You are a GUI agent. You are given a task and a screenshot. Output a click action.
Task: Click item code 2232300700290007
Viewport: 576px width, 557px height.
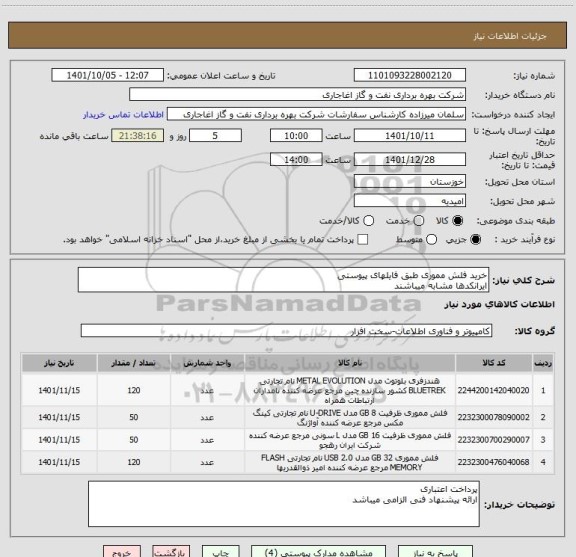click(x=493, y=440)
